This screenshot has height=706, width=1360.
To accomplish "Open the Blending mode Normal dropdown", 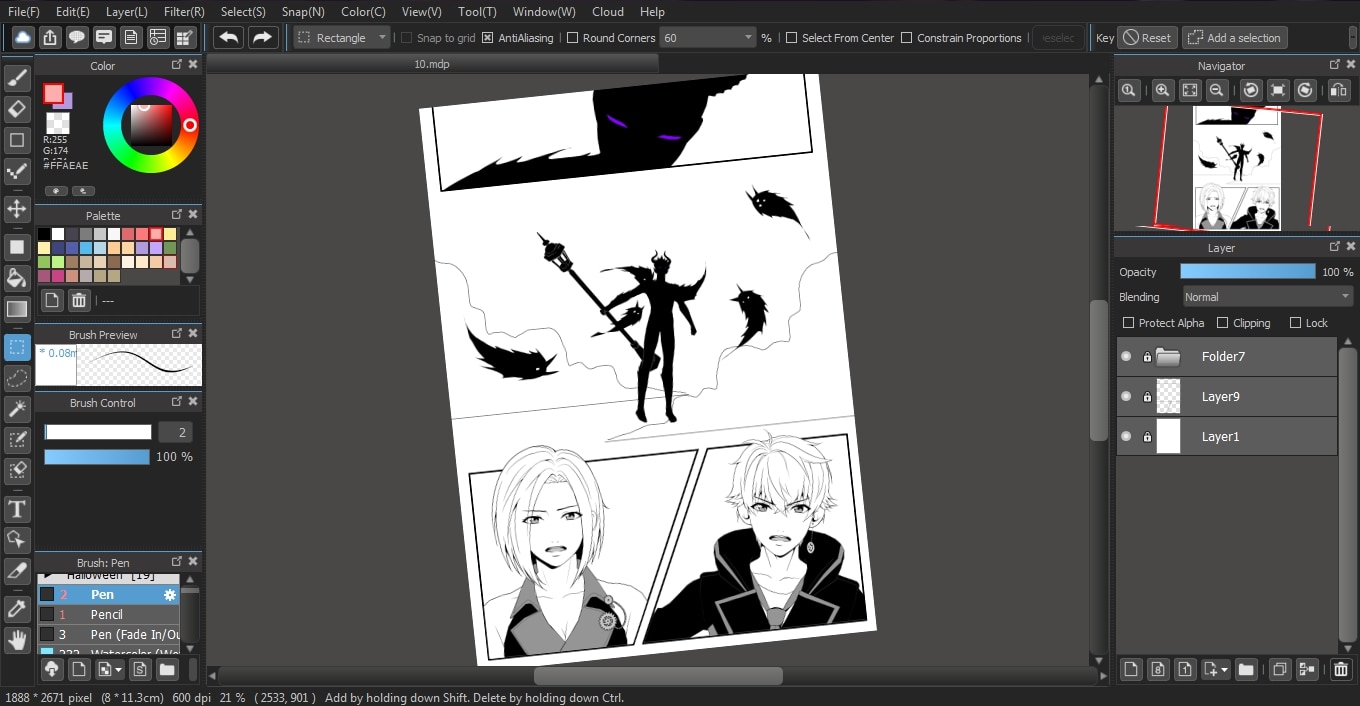I will [x=1267, y=297].
